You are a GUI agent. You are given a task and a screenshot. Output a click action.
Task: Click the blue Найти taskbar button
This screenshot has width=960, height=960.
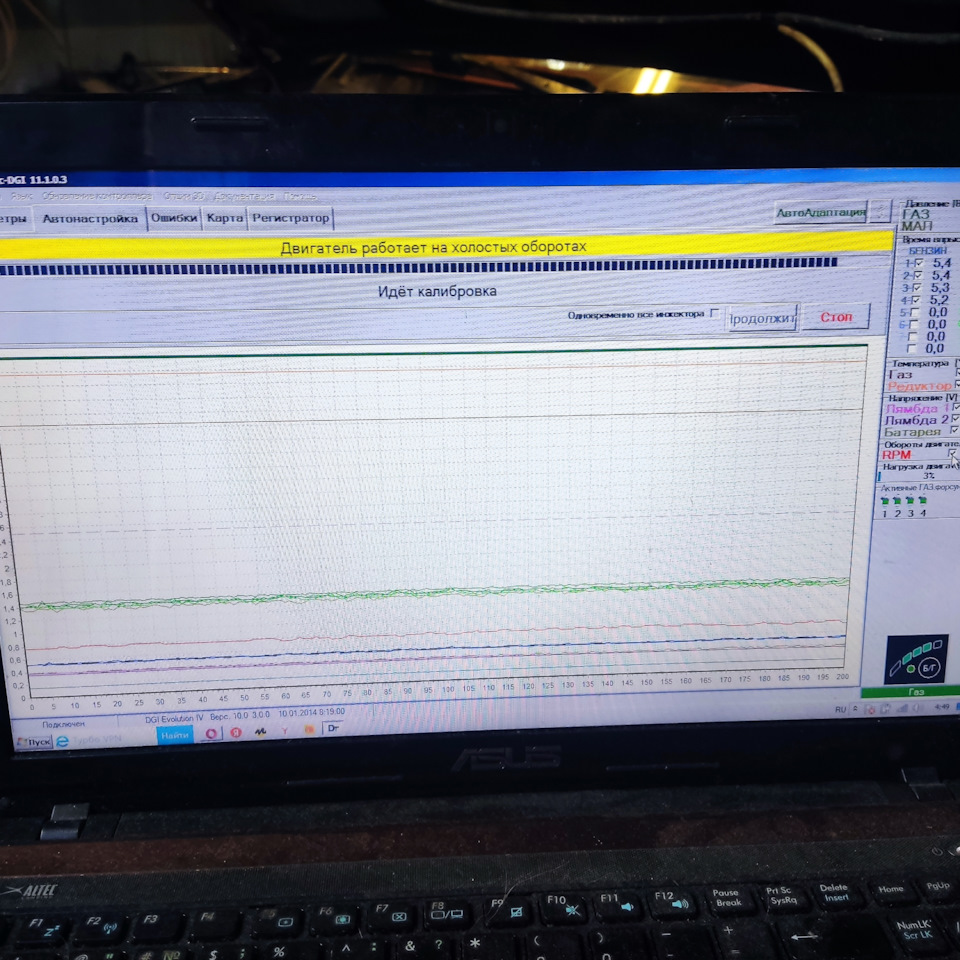point(174,735)
